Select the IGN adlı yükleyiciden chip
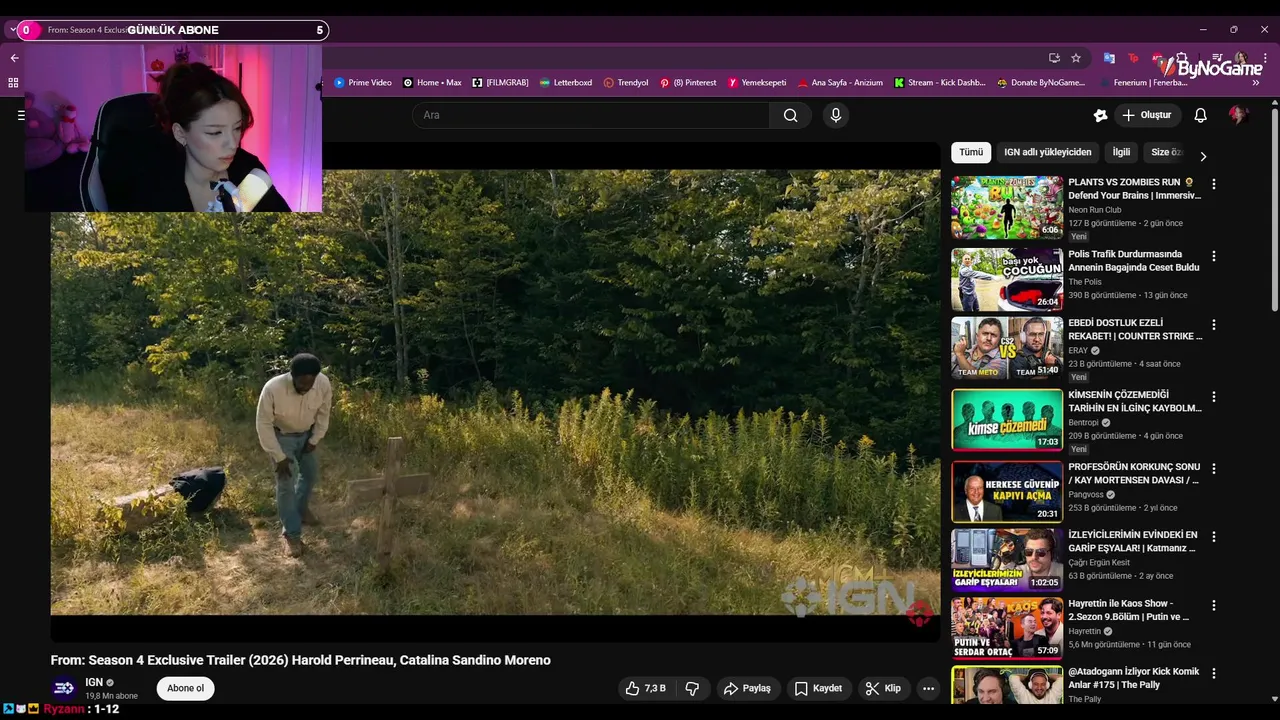1280x720 pixels. pyautogui.click(x=1048, y=153)
